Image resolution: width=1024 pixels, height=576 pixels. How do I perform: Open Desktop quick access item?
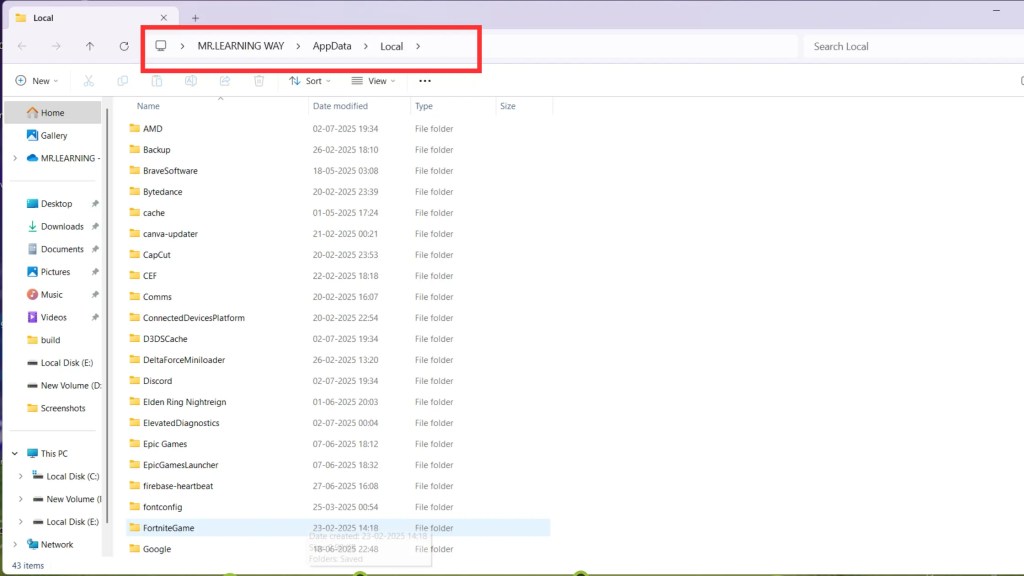(x=56, y=204)
